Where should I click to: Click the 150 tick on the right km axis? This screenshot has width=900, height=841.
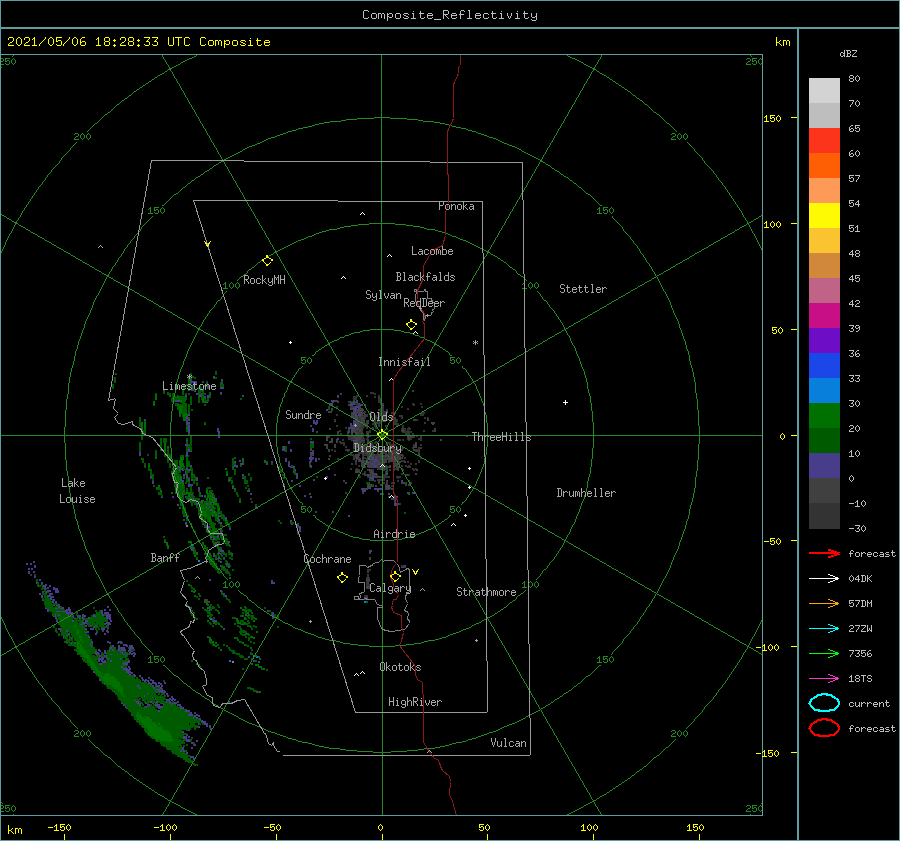[772, 118]
